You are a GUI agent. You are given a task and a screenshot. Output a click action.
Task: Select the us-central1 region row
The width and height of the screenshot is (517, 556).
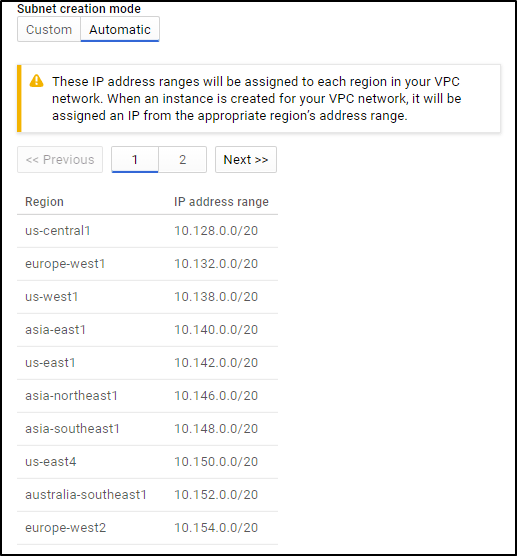click(148, 231)
